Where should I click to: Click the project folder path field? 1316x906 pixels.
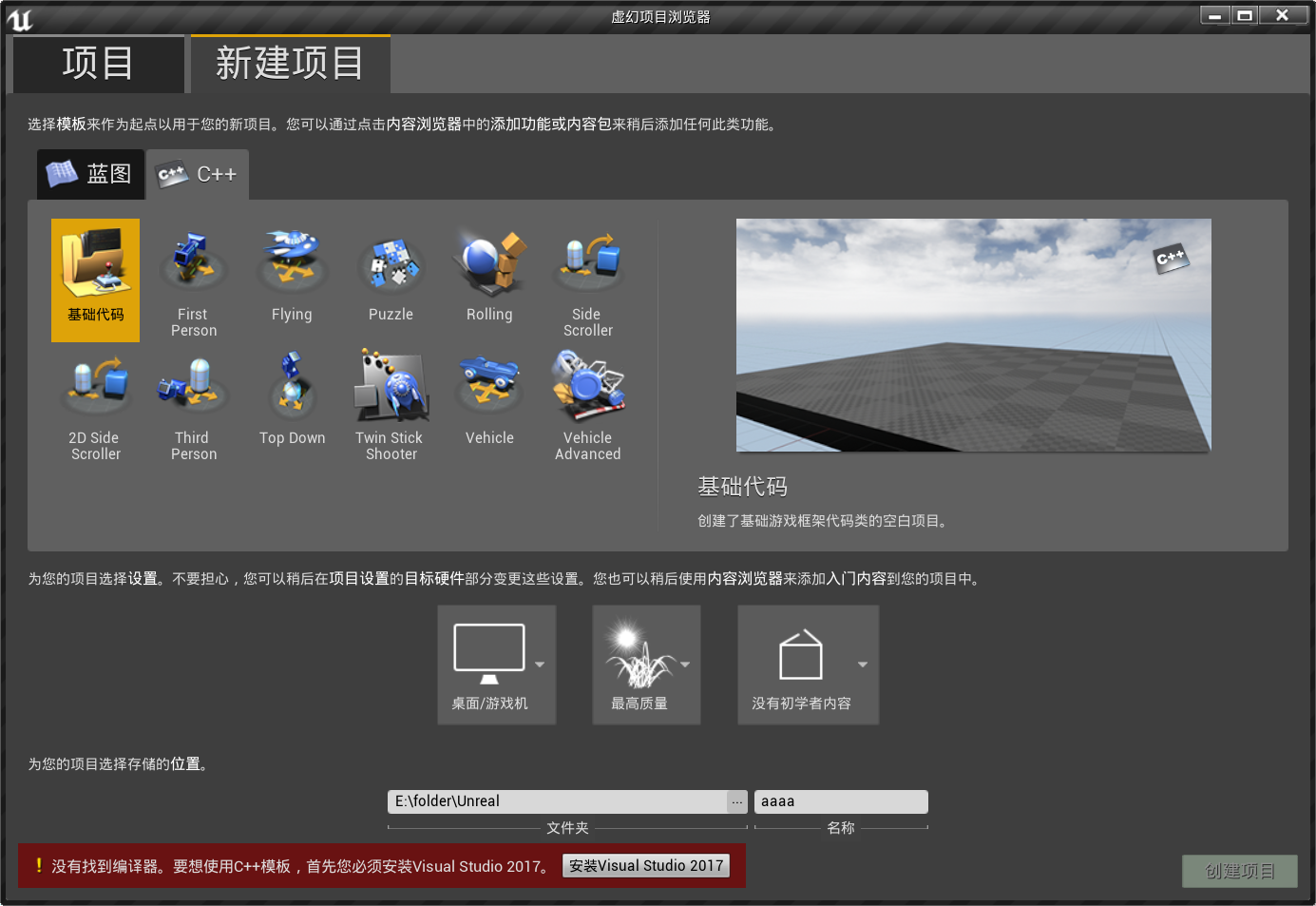point(557,801)
